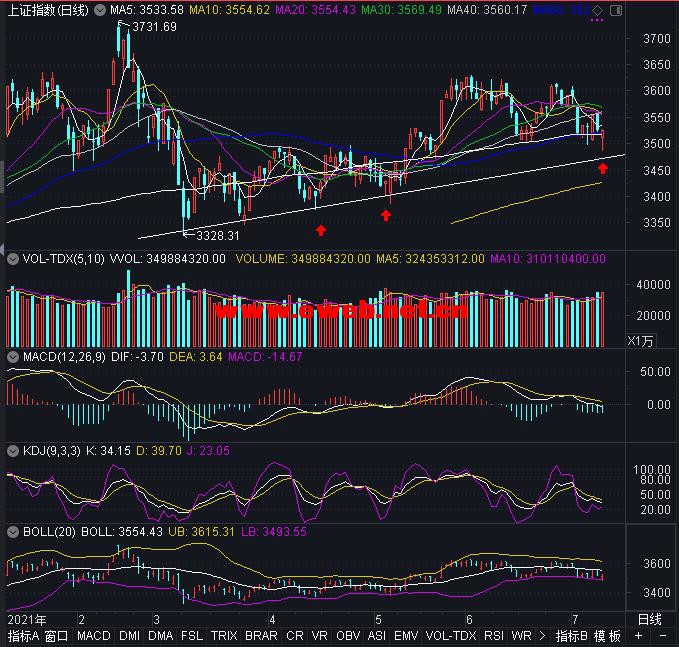Click the red arrow marker near May low
This screenshot has width=679, height=647.
[x=386, y=215]
